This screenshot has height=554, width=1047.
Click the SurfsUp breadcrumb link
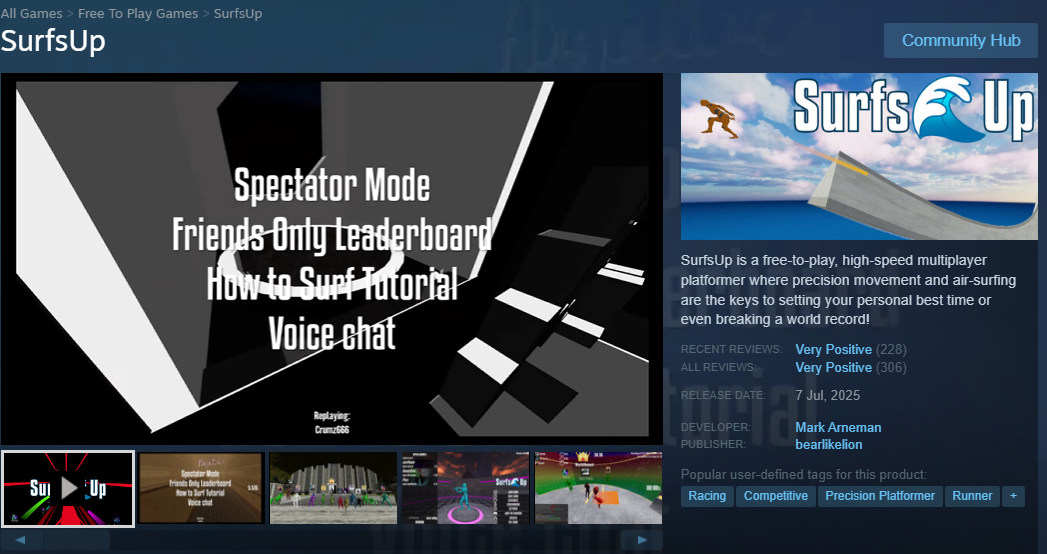238,13
